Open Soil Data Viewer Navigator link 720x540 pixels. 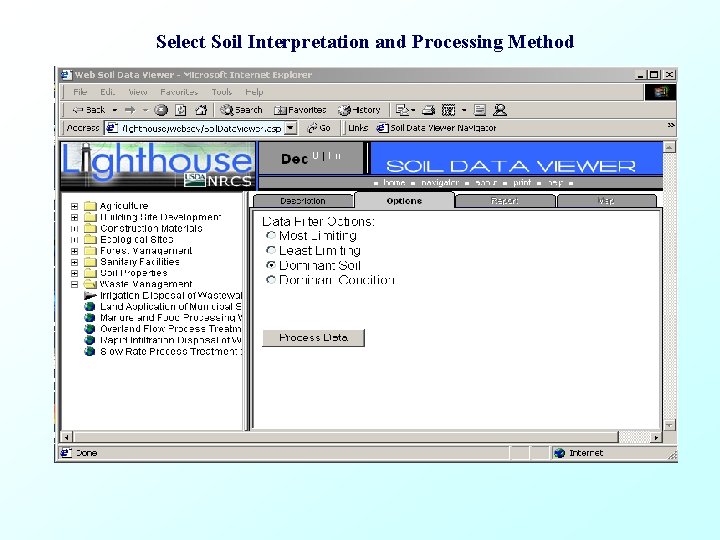[436, 128]
